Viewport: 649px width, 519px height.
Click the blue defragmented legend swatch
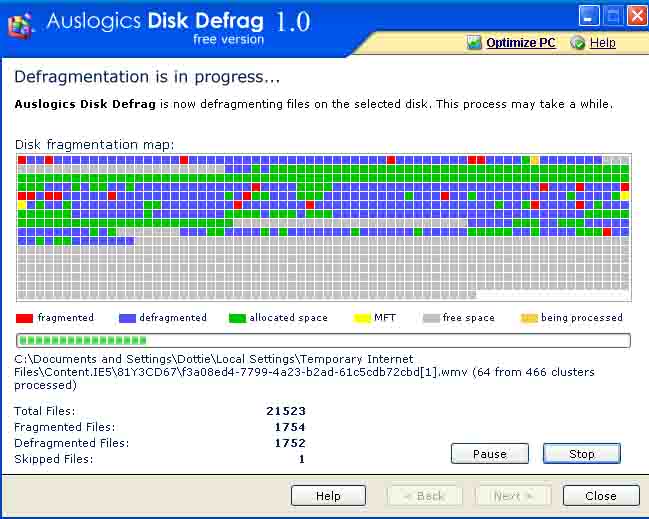click(x=127, y=318)
